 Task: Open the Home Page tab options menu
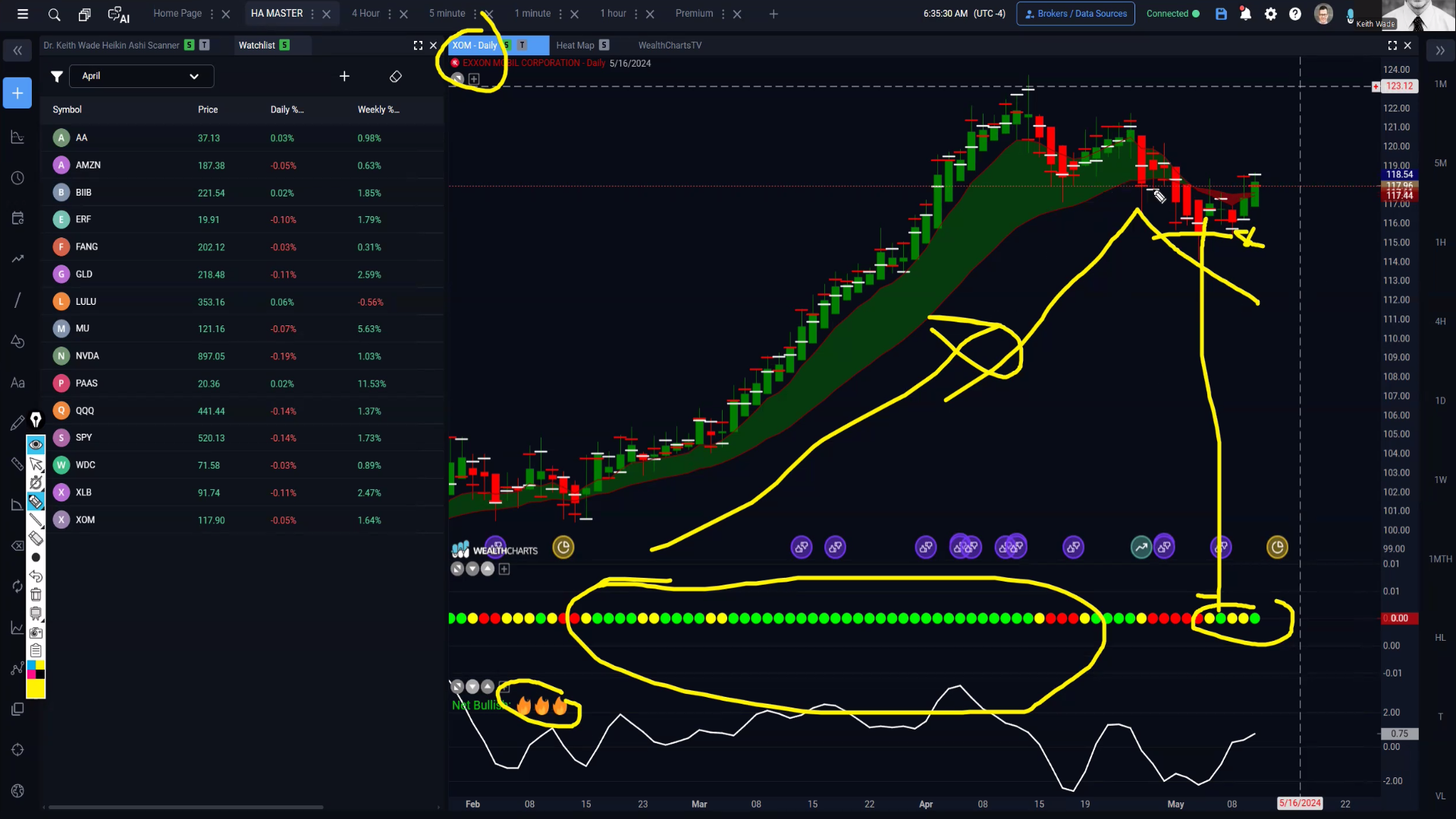(x=212, y=14)
